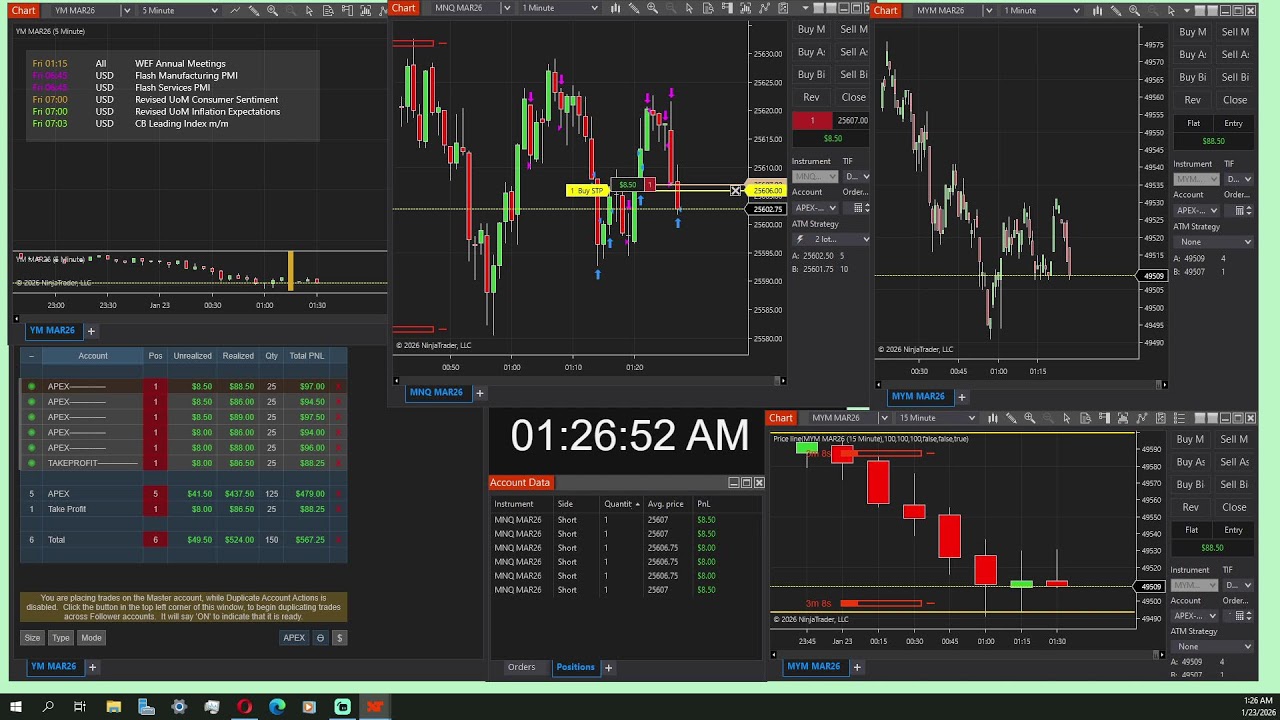Open APEX account dropdown in MNQ Chart Trader
This screenshot has width=1280, height=720.
(815, 208)
